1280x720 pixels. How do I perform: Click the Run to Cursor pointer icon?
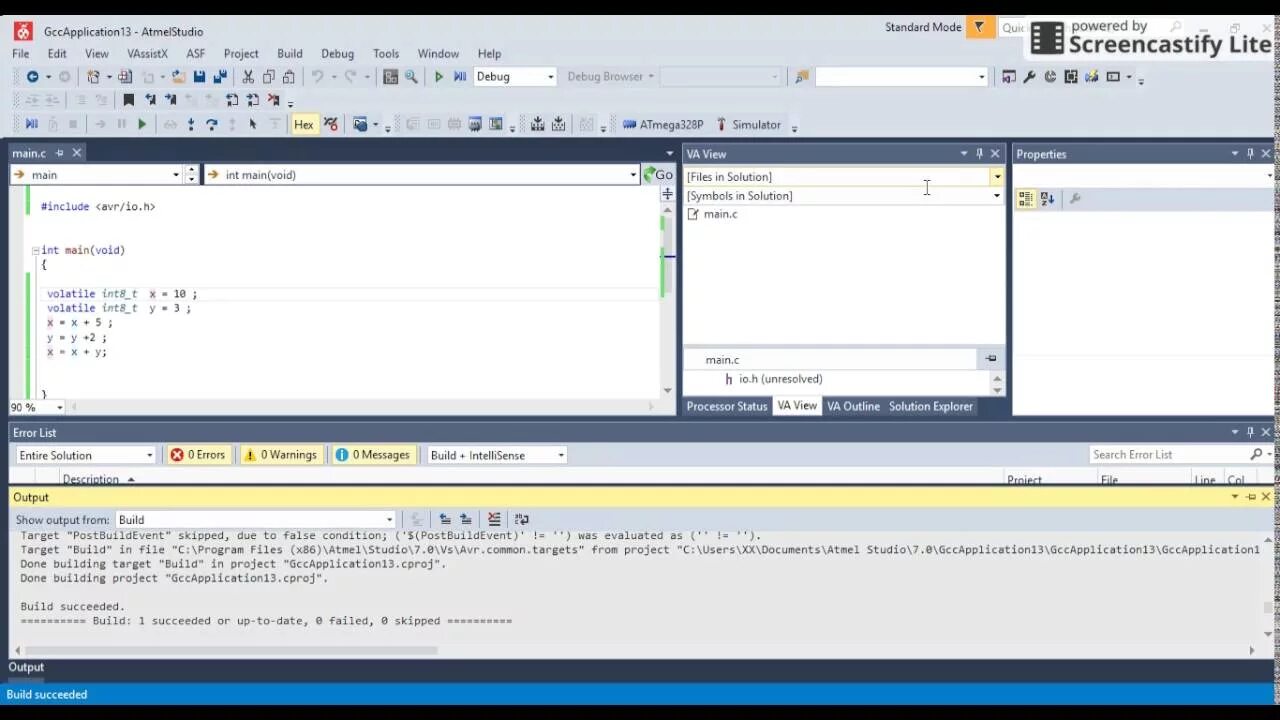pyautogui.click(x=252, y=125)
